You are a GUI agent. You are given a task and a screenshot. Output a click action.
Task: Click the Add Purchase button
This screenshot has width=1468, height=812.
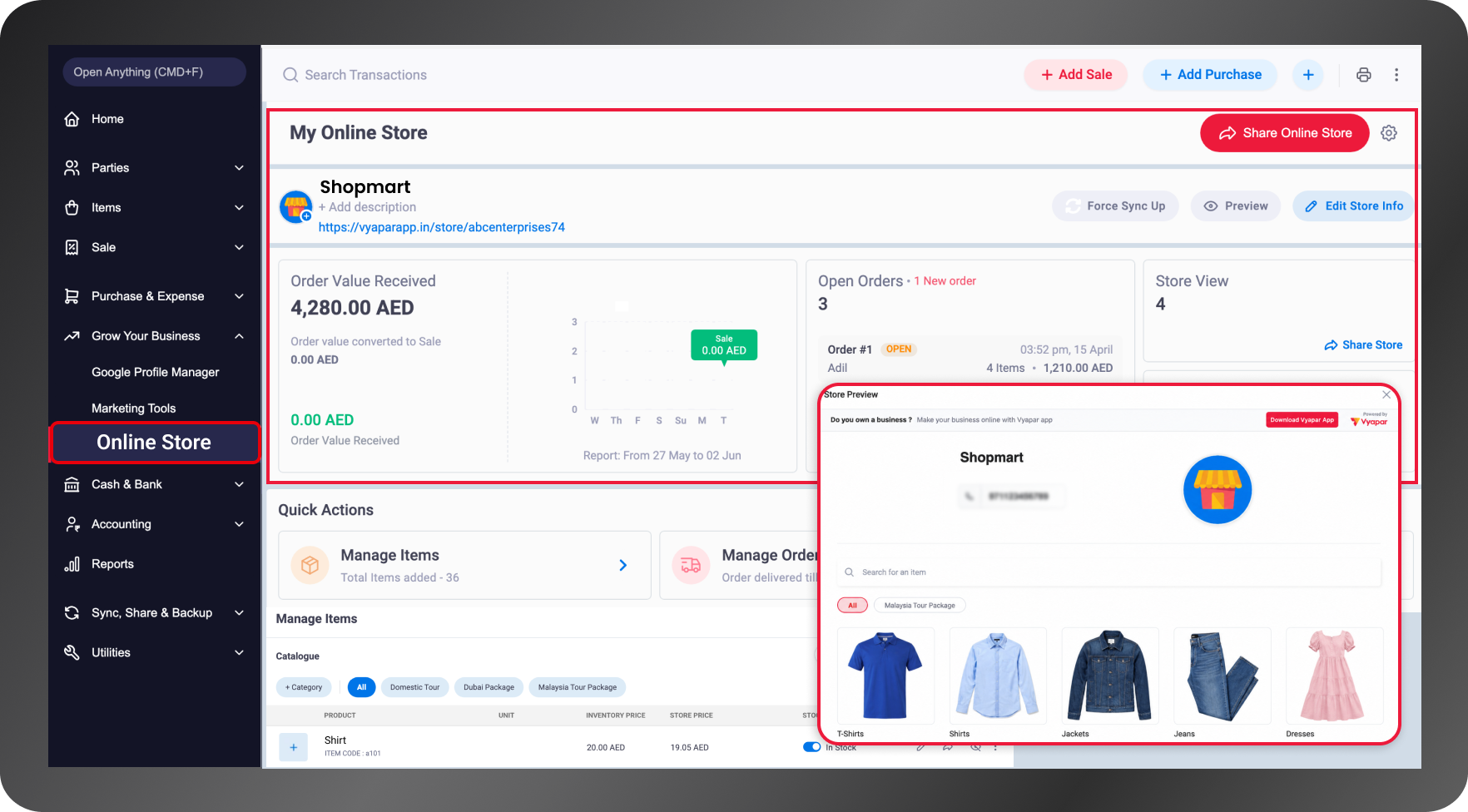(1210, 75)
